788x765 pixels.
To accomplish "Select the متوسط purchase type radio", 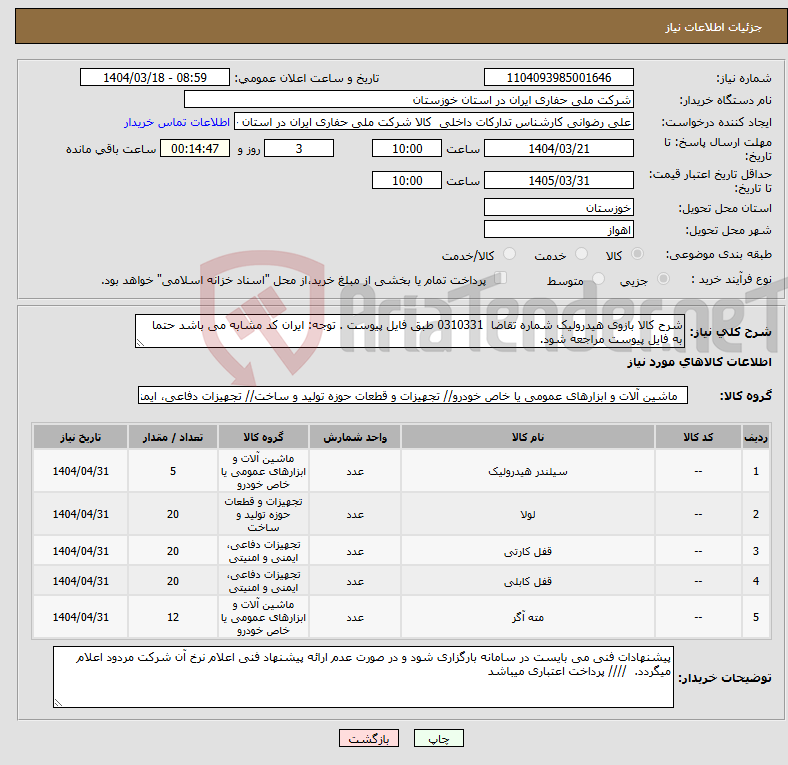I will (x=599, y=279).
